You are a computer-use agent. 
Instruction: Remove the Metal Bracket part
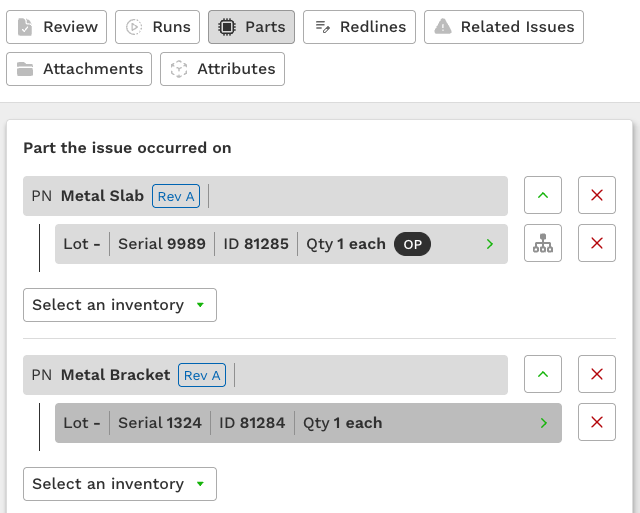(x=597, y=374)
